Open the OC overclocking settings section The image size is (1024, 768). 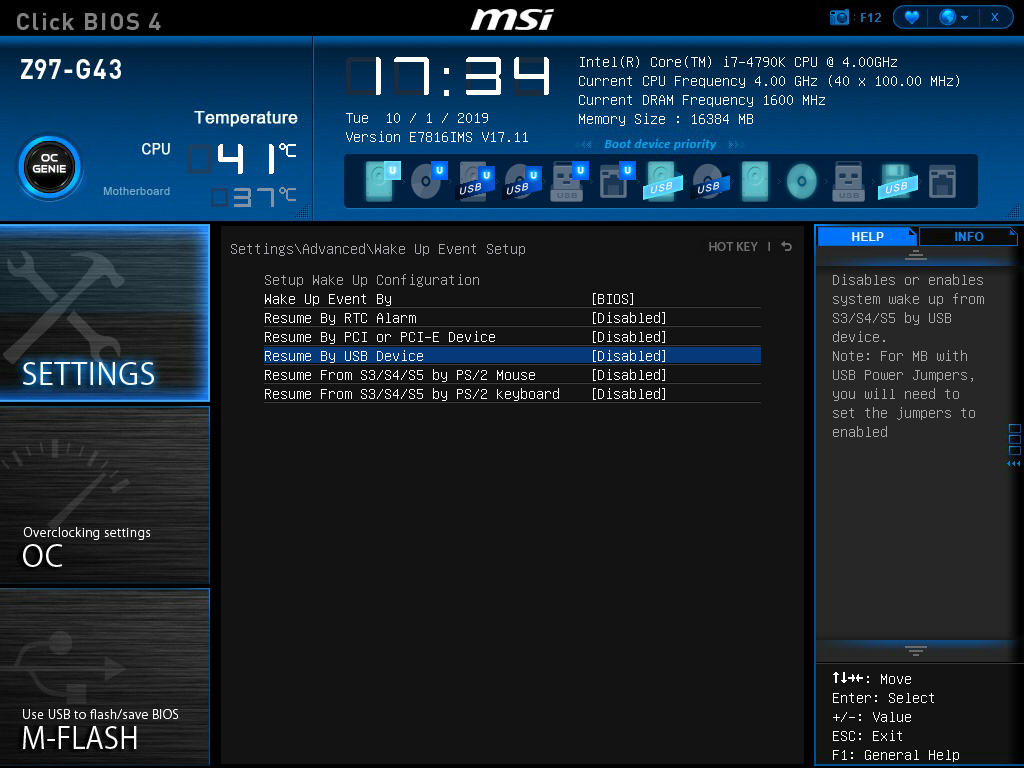[104, 495]
